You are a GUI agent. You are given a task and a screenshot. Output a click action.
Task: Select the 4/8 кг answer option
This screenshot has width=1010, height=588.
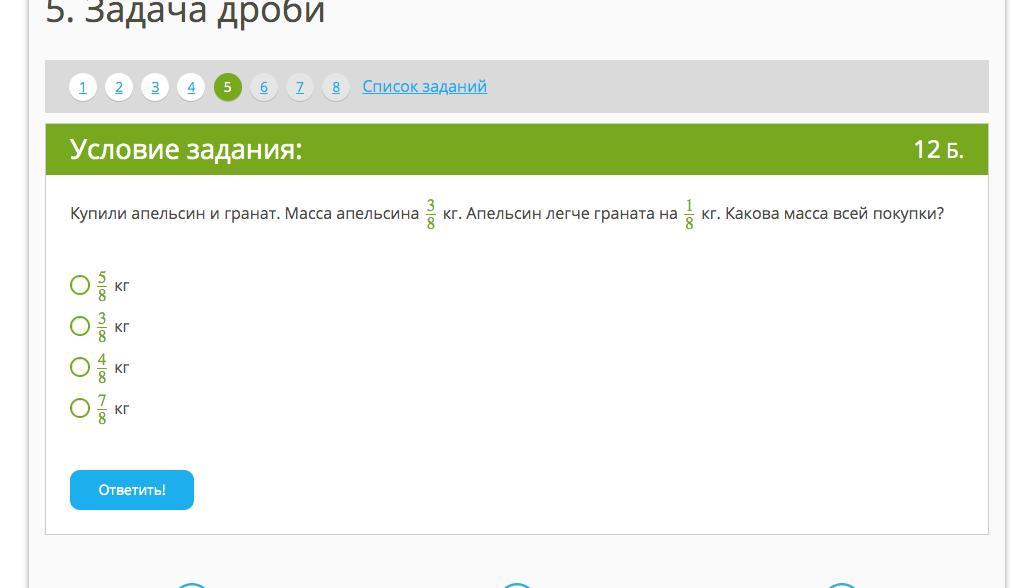(80, 367)
